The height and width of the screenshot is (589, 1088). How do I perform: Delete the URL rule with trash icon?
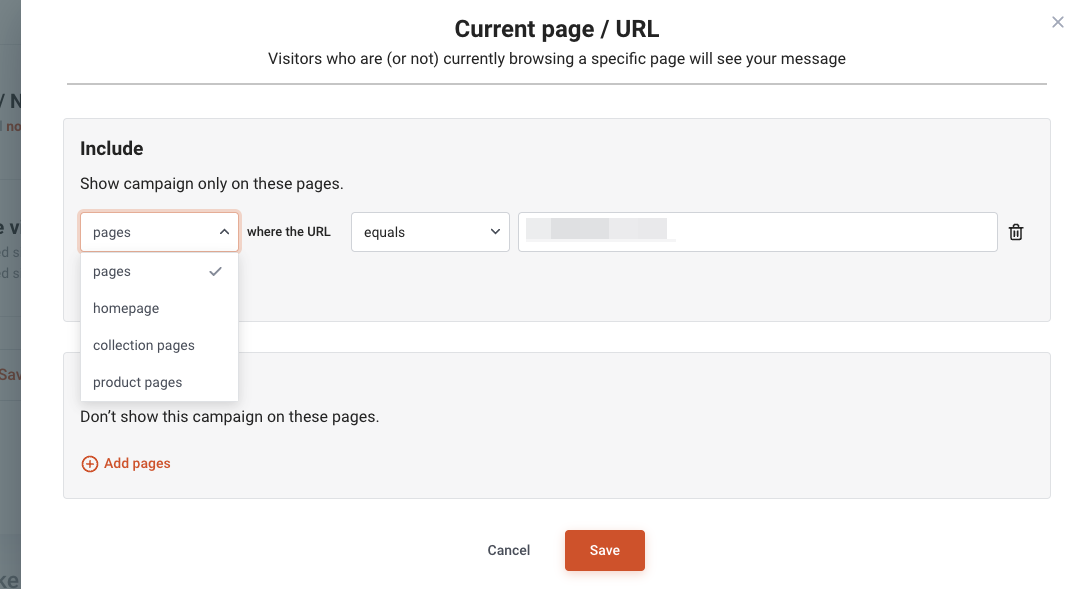(1016, 232)
